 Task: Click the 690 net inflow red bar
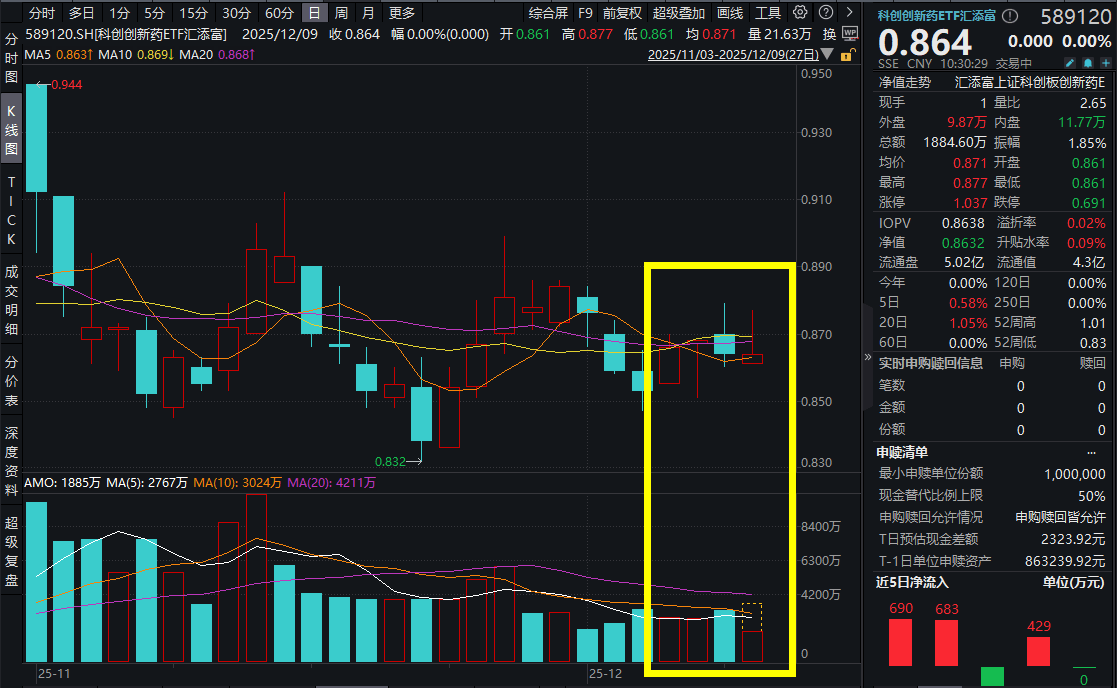[900, 642]
